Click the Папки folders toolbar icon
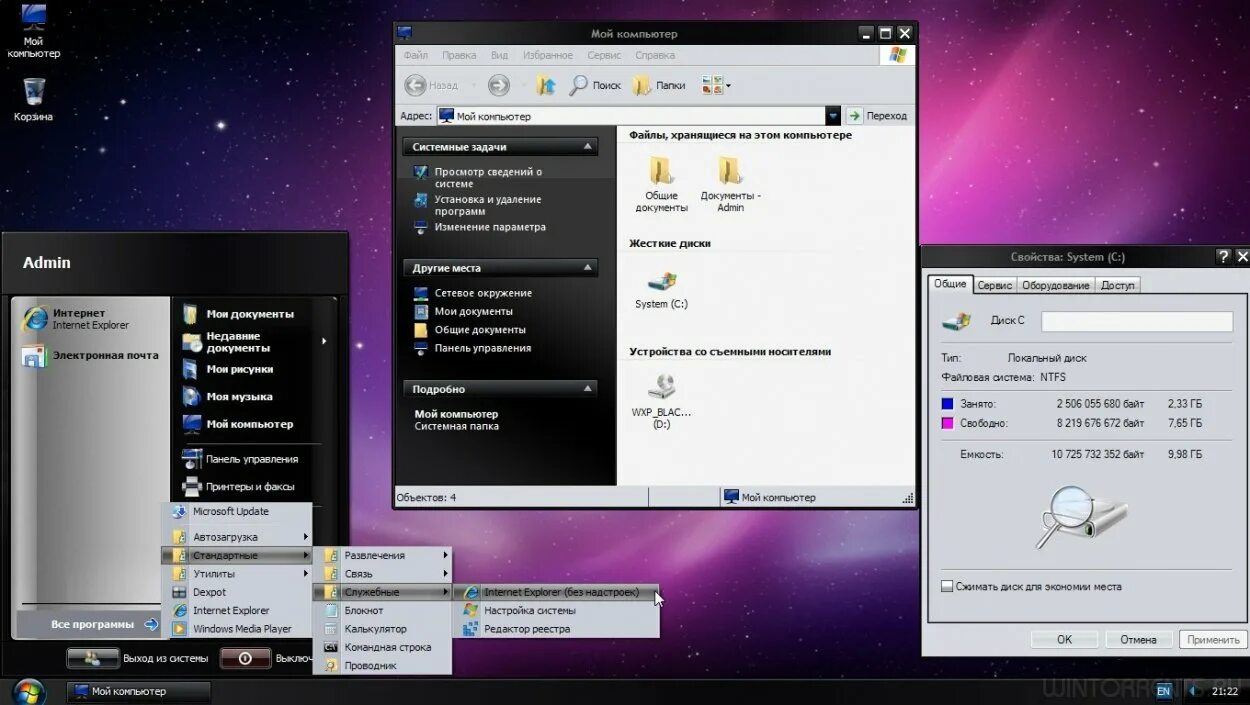This screenshot has height=705, width=1250. [642, 85]
